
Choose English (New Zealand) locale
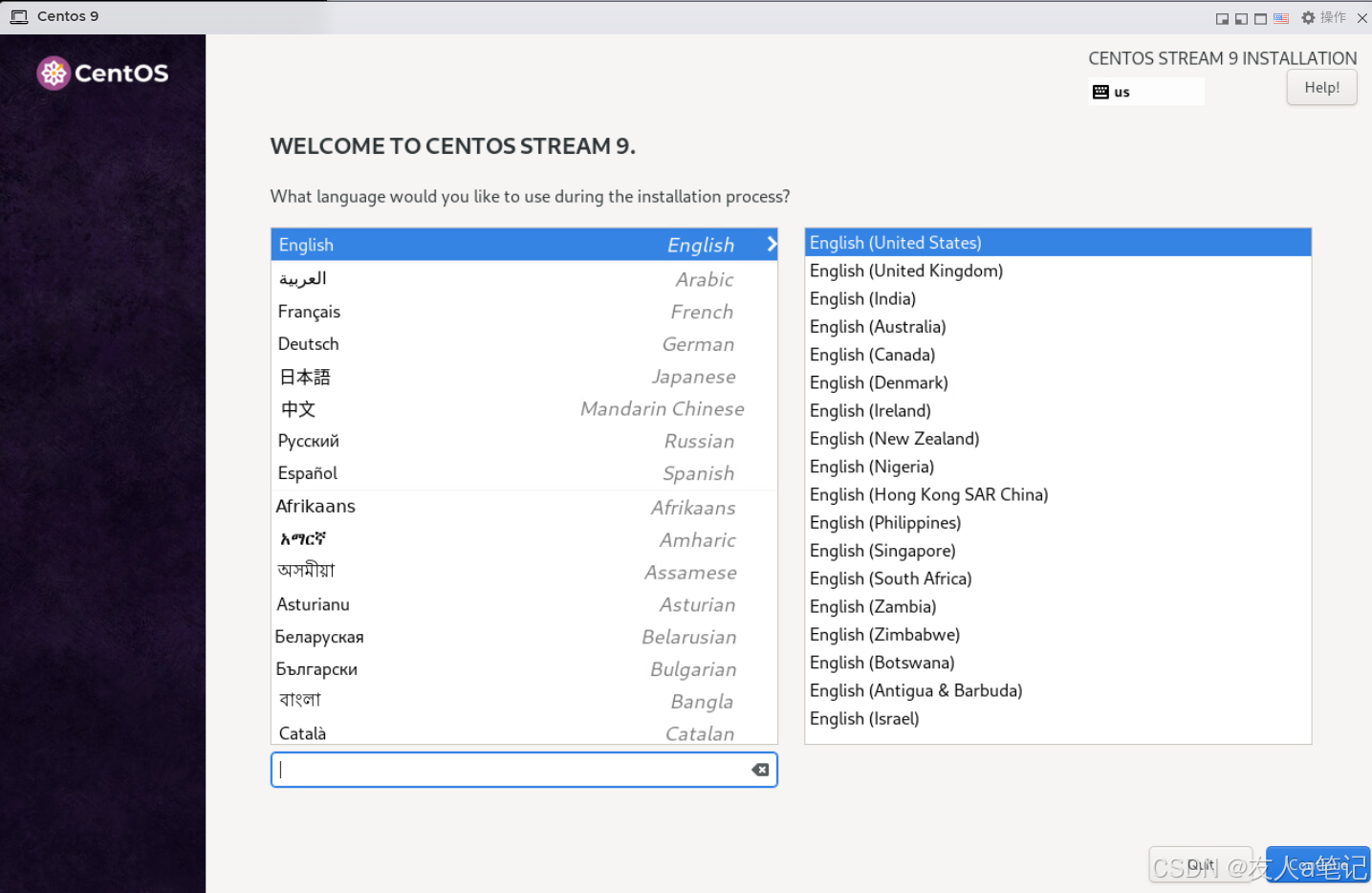(x=1057, y=439)
